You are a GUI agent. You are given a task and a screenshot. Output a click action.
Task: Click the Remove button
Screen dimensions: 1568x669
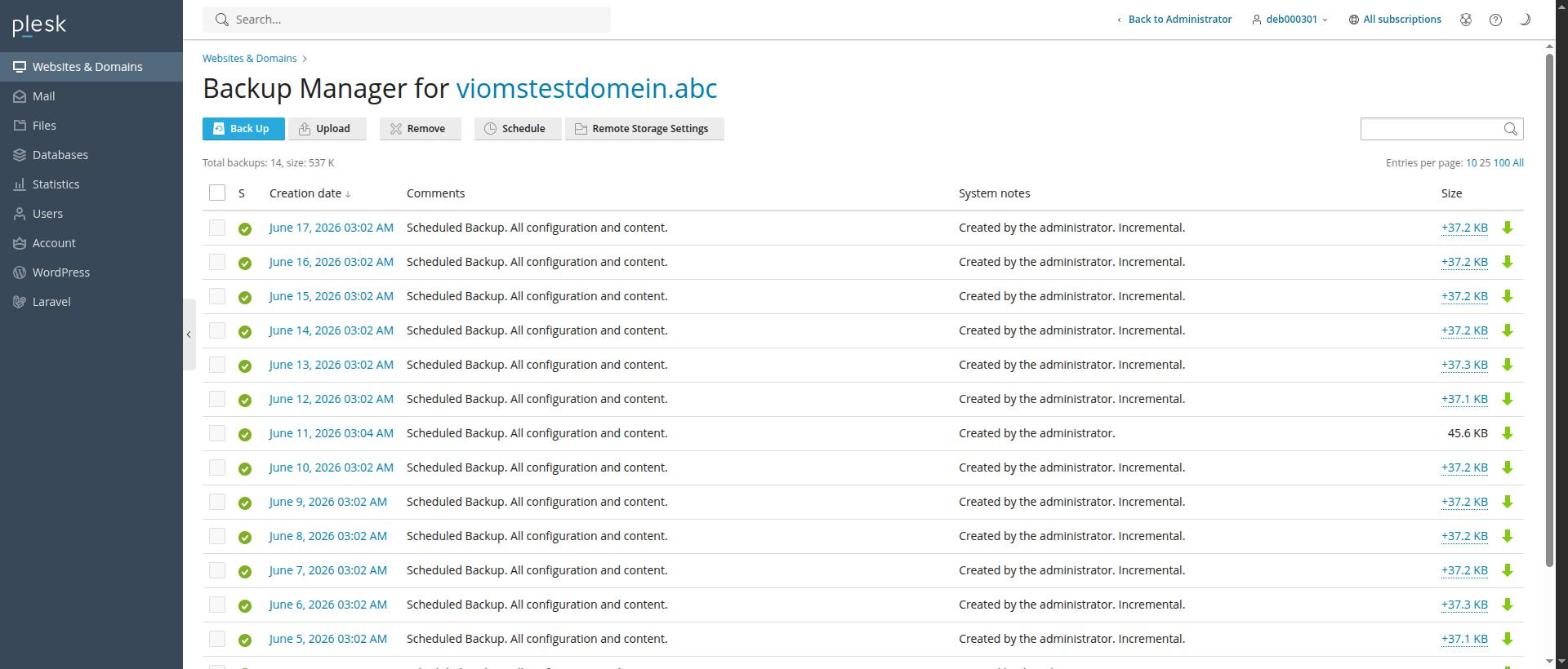click(x=420, y=128)
